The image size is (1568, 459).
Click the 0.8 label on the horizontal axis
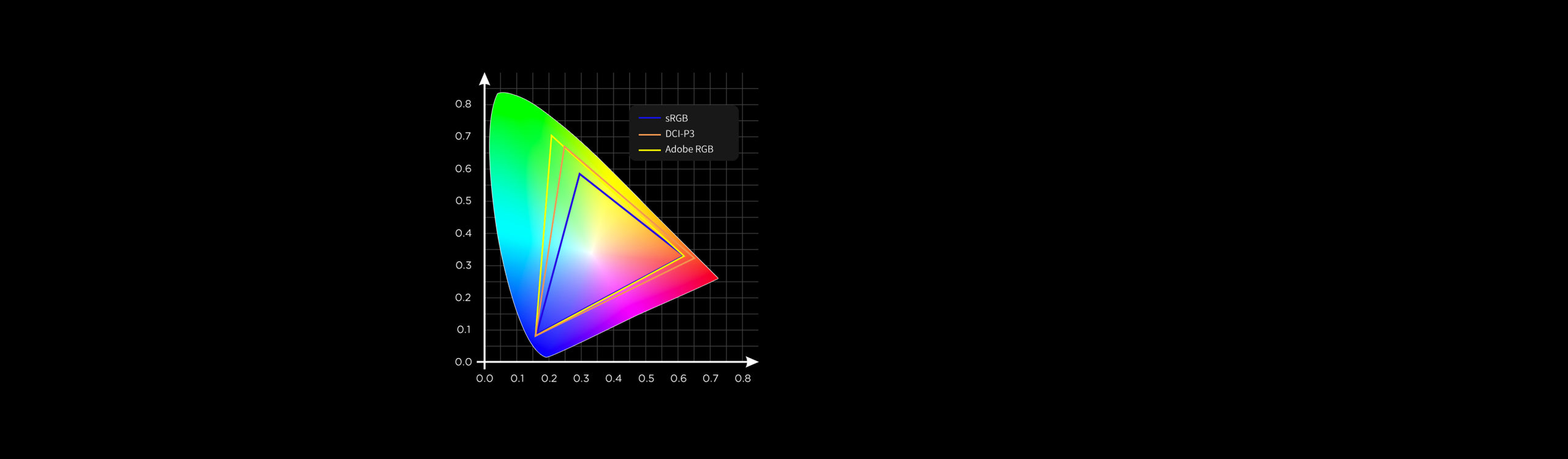(742, 379)
